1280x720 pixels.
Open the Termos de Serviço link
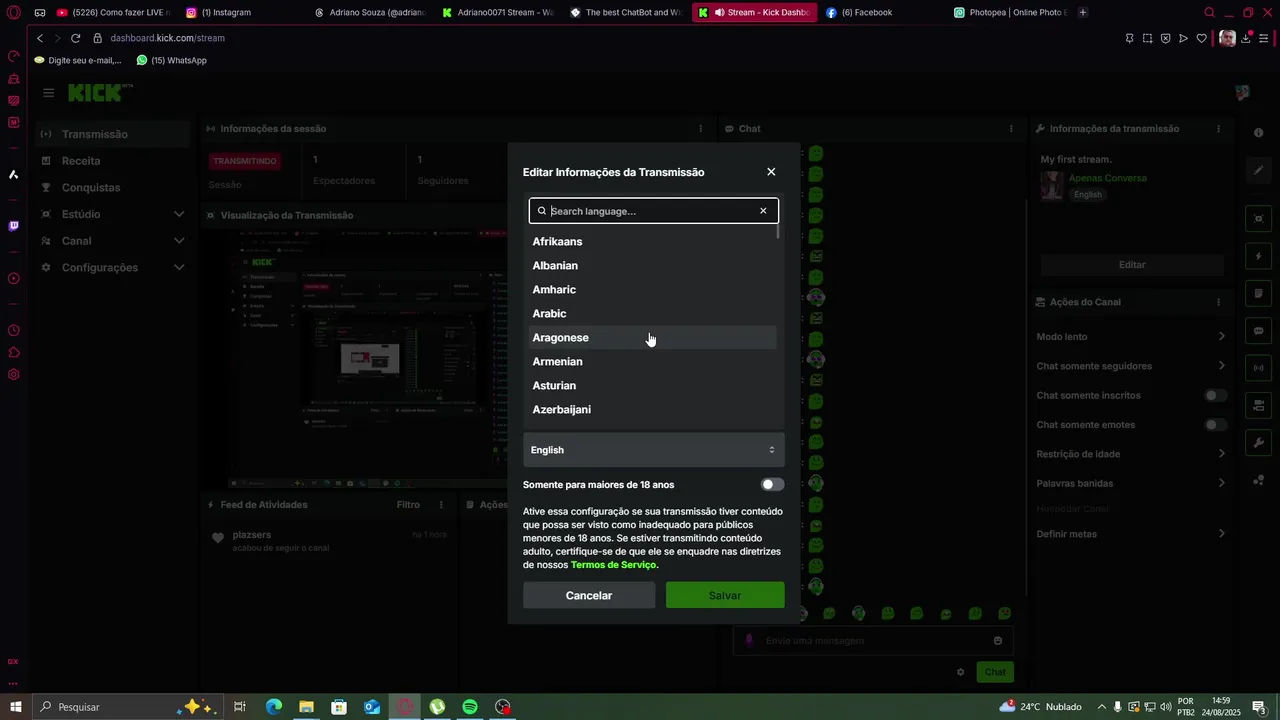point(613,565)
